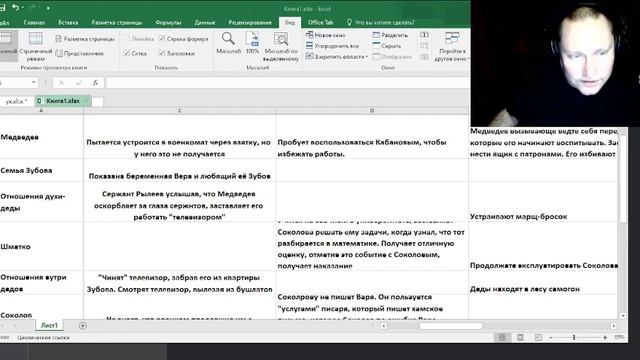Open the Главная ribbon tab
This screenshot has height=360, width=640.
click(34, 22)
